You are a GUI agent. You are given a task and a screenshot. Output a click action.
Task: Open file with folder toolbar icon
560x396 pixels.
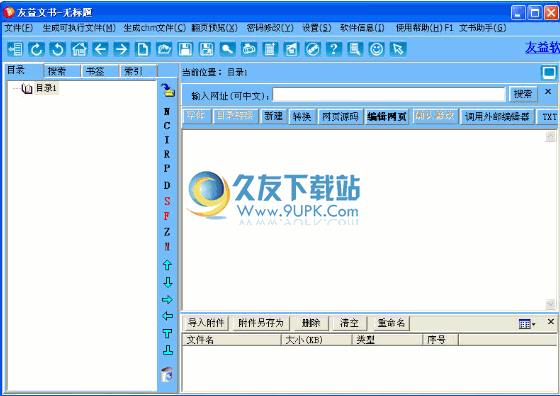[x=164, y=49]
